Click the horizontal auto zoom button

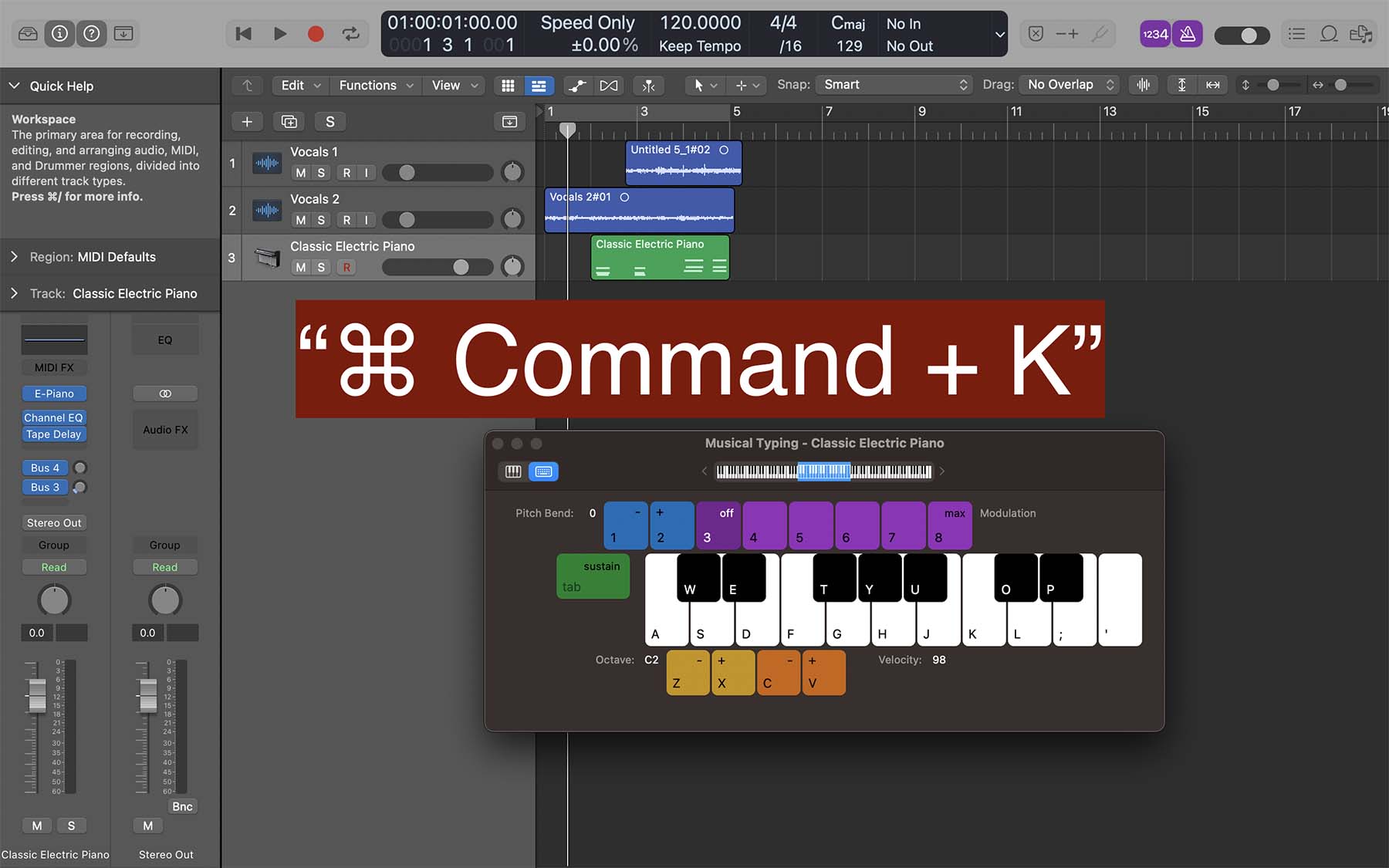coord(1213,85)
